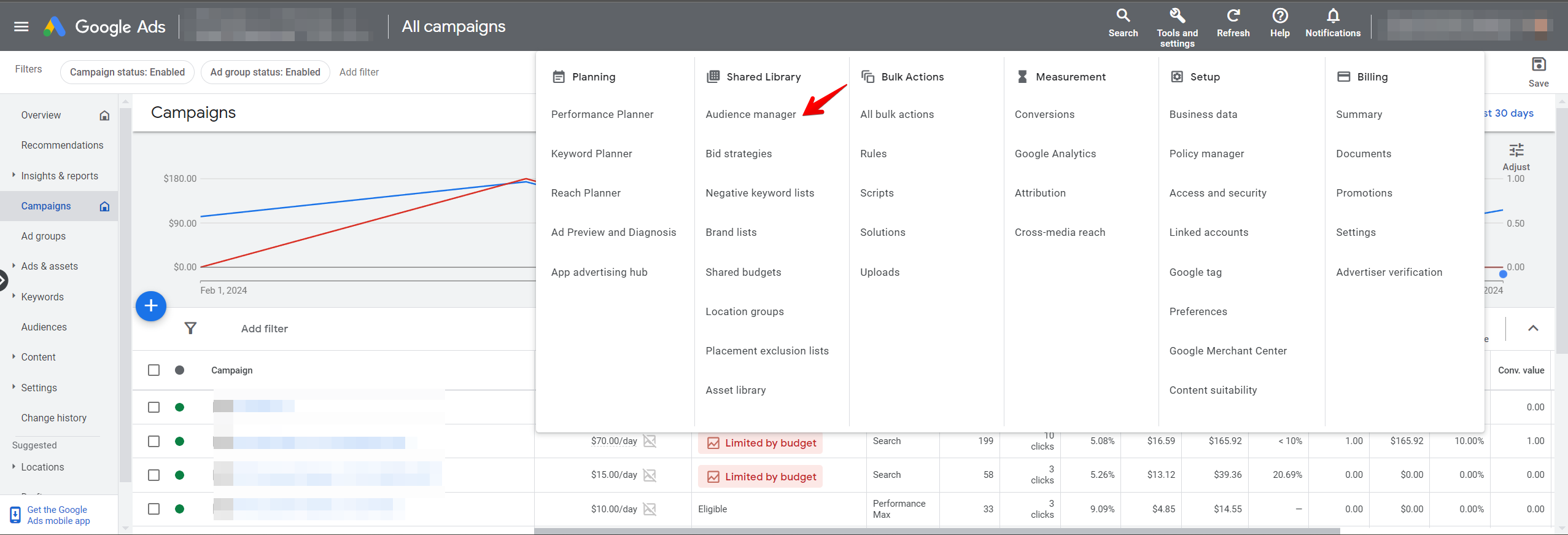Click Add filter in top filter bar

point(359,72)
